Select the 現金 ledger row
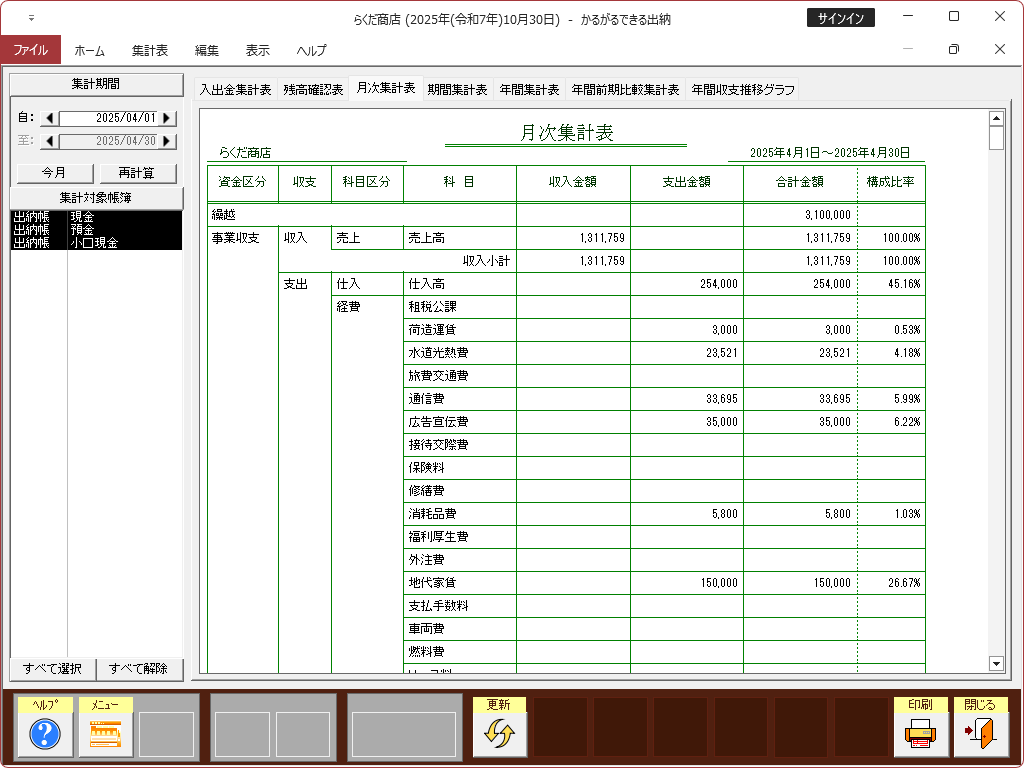The width and height of the screenshot is (1024, 768). [x=96, y=216]
